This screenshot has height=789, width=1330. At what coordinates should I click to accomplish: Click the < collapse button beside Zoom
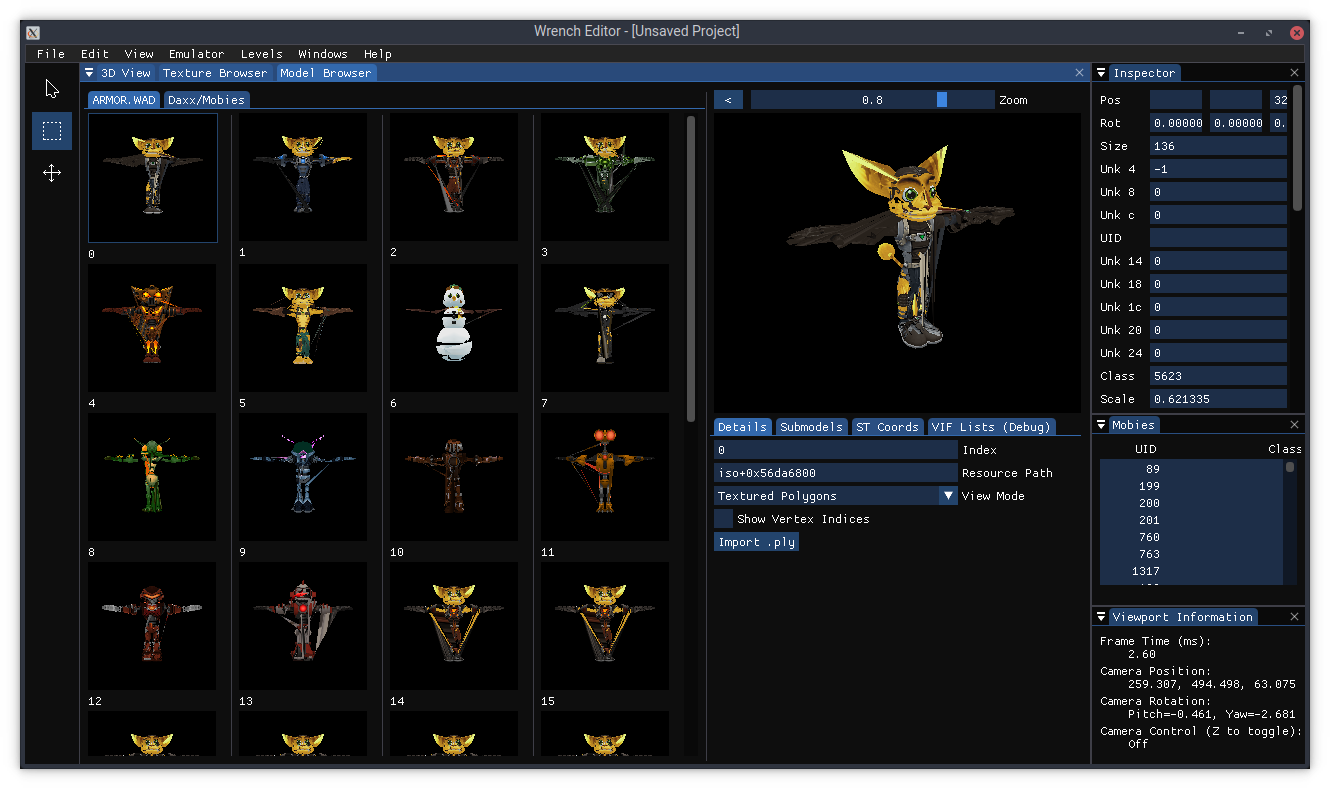pos(728,100)
